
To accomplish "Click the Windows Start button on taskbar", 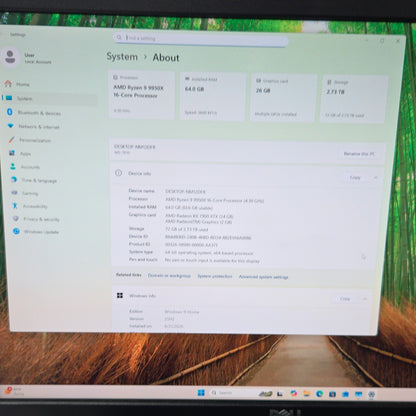I will (x=201, y=393).
